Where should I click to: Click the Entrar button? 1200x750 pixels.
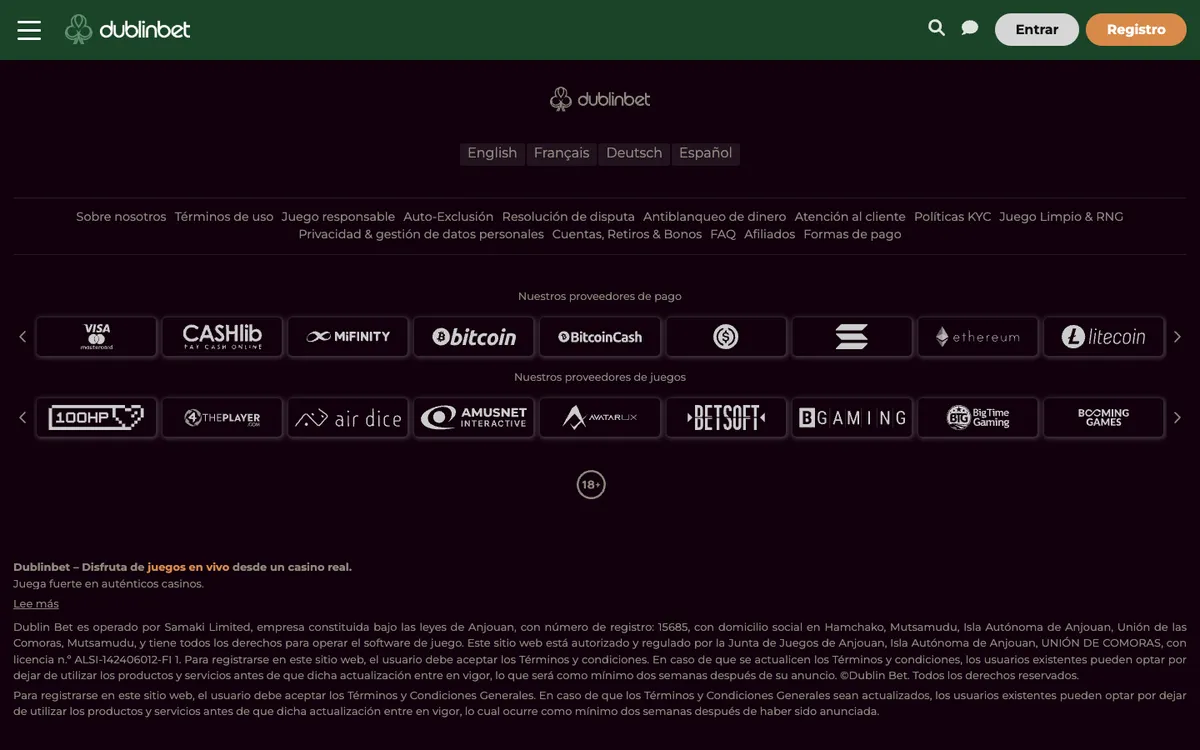(1037, 30)
